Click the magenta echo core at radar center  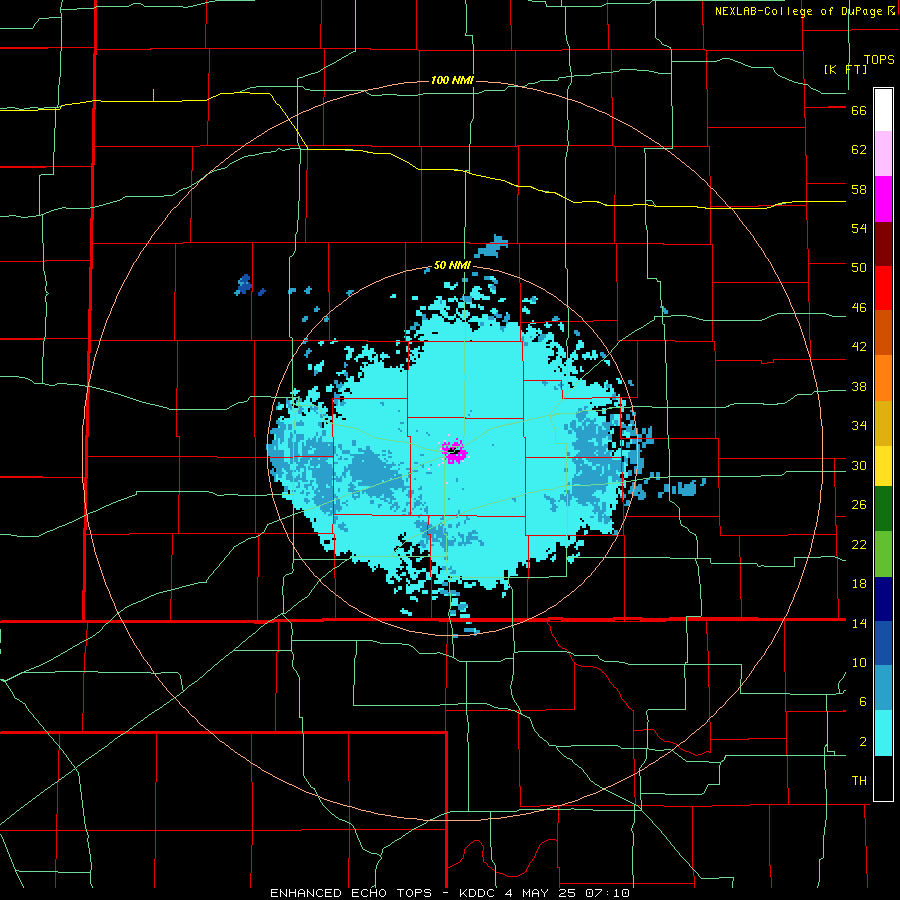coord(454,452)
